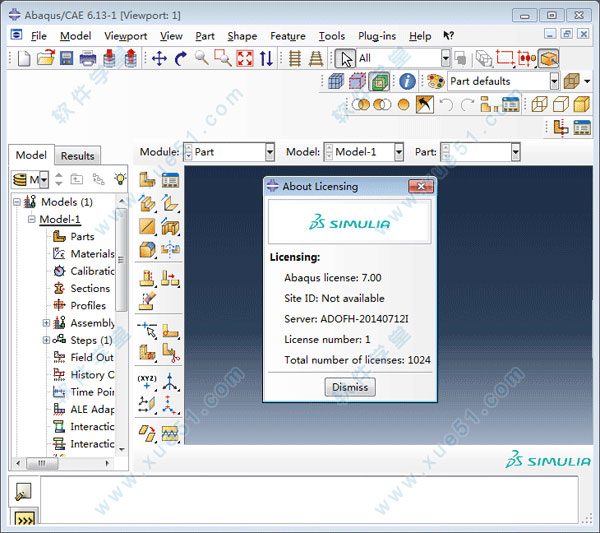Screen dimensions: 600x533
Task: Apply wireframe render style
Action: pyautogui.click(x=540, y=104)
